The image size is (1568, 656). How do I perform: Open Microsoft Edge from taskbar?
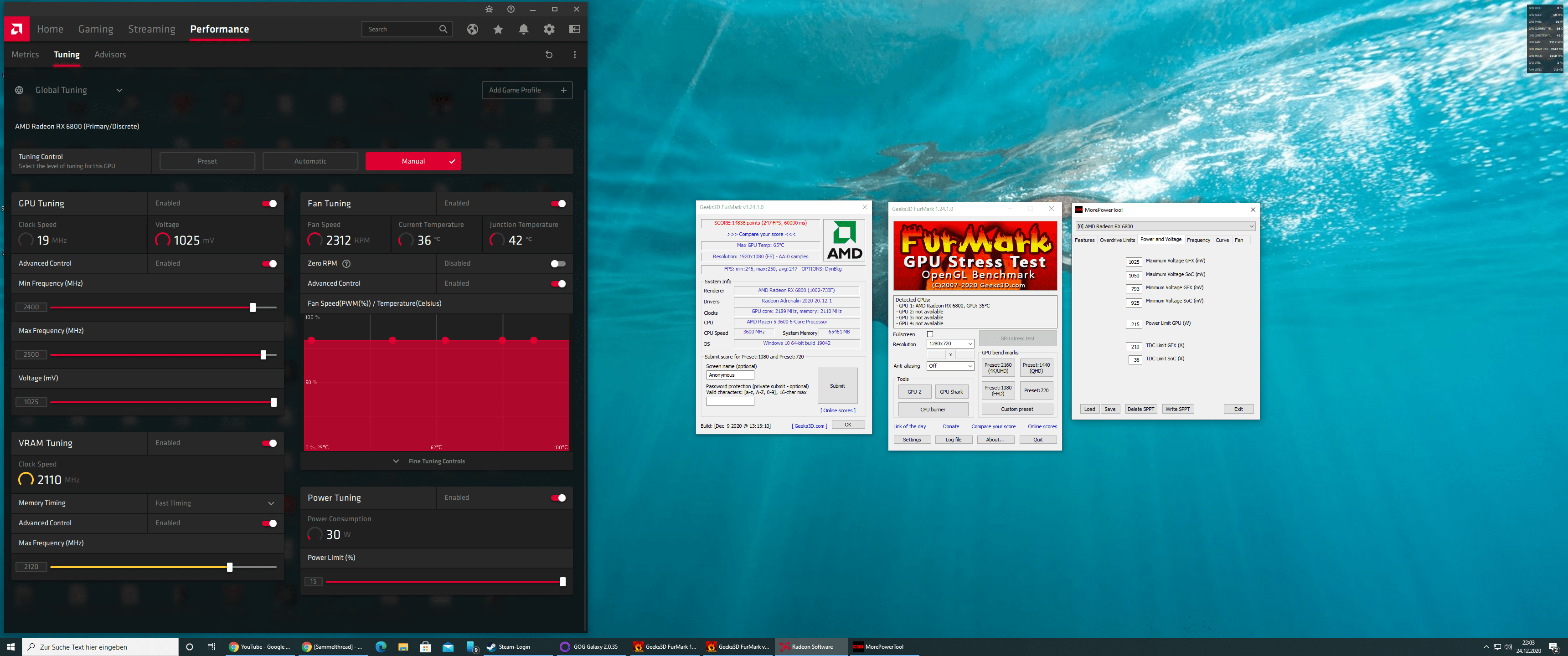coord(381,646)
